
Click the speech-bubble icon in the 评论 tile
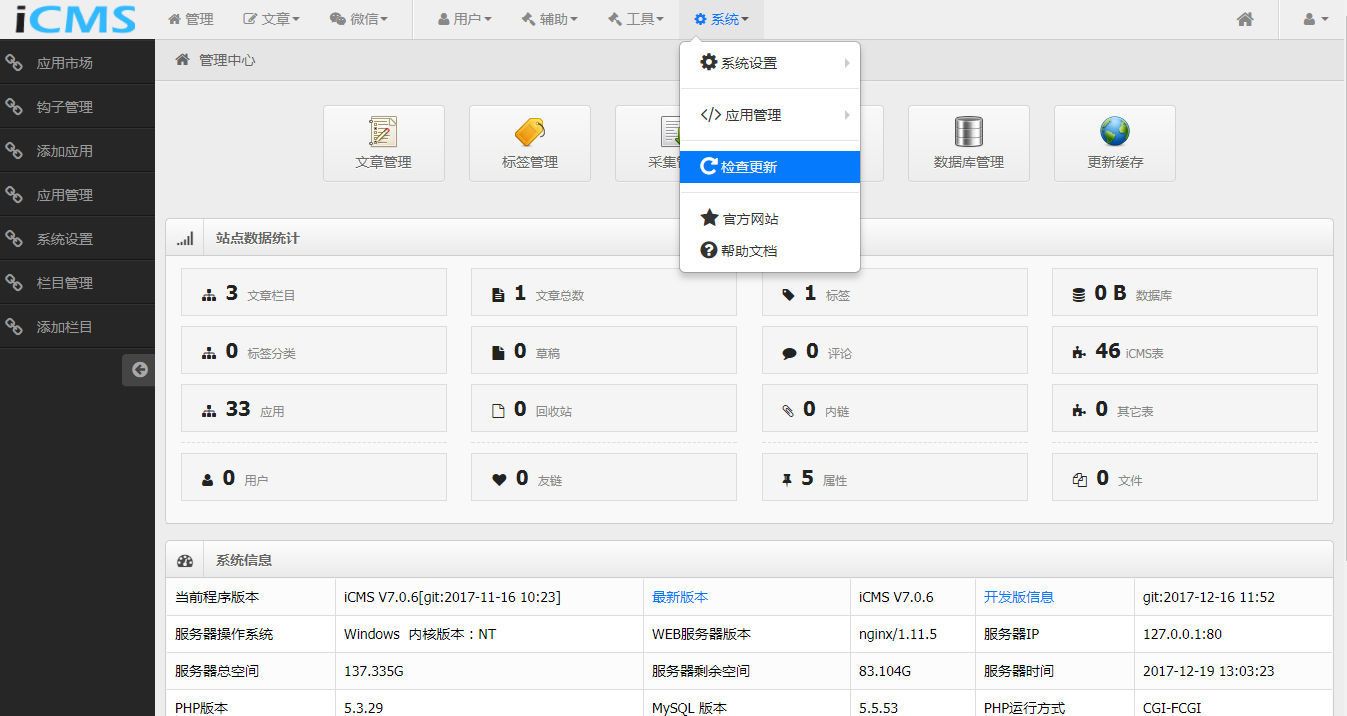(789, 353)
